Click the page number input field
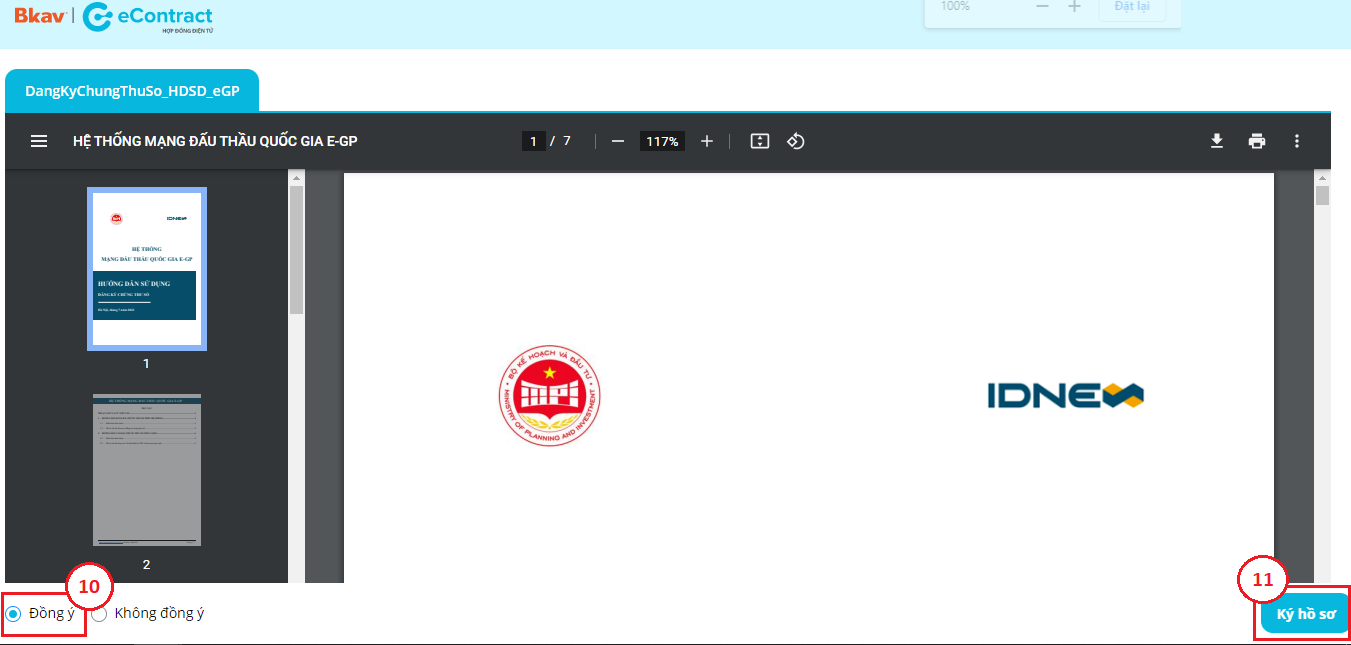The width and height of the screenshot is (1351, 645). pos(534,141)
